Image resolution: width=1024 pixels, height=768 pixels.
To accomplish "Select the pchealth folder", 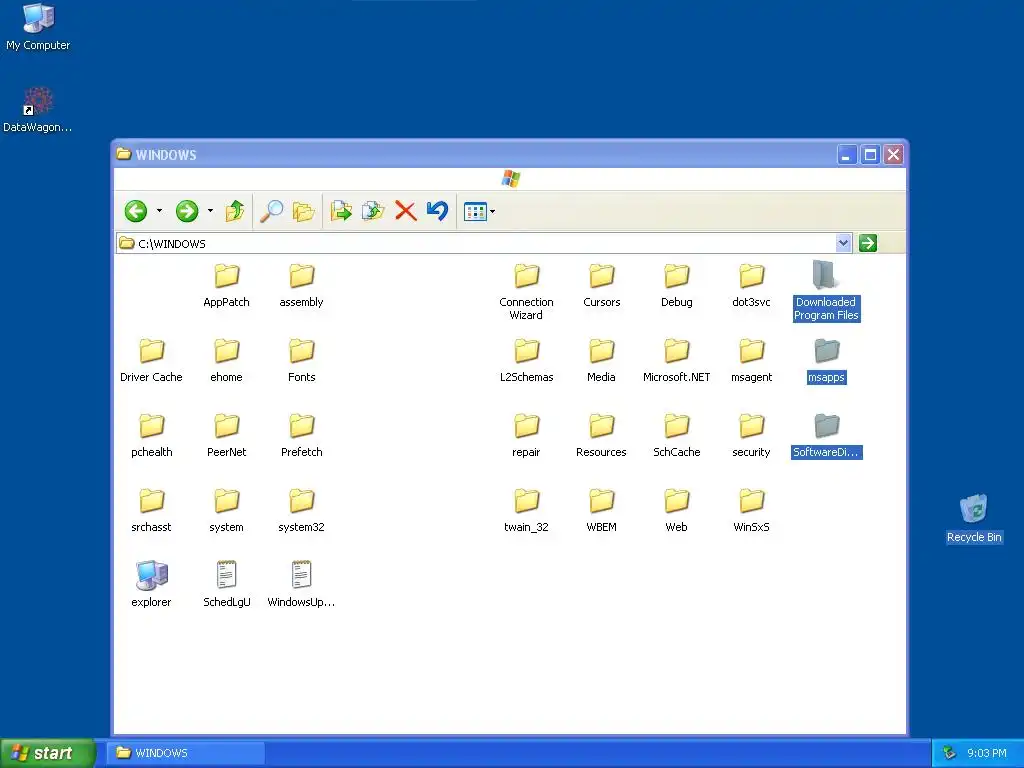I will pos(152,436).
